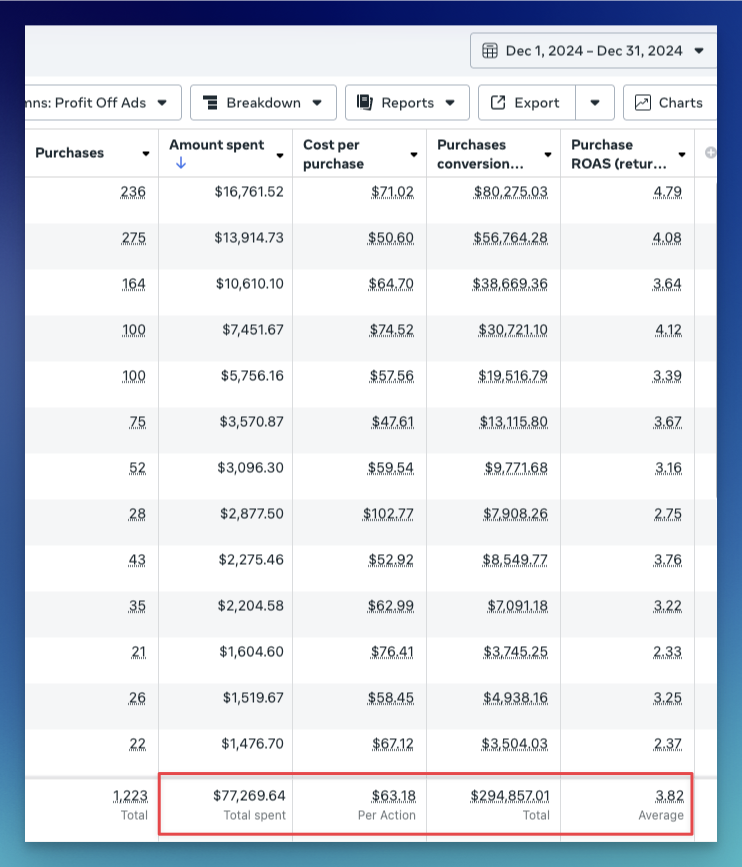Expand the Export options arrow
This screenshot has height=867, width=742.
(595, 103)
